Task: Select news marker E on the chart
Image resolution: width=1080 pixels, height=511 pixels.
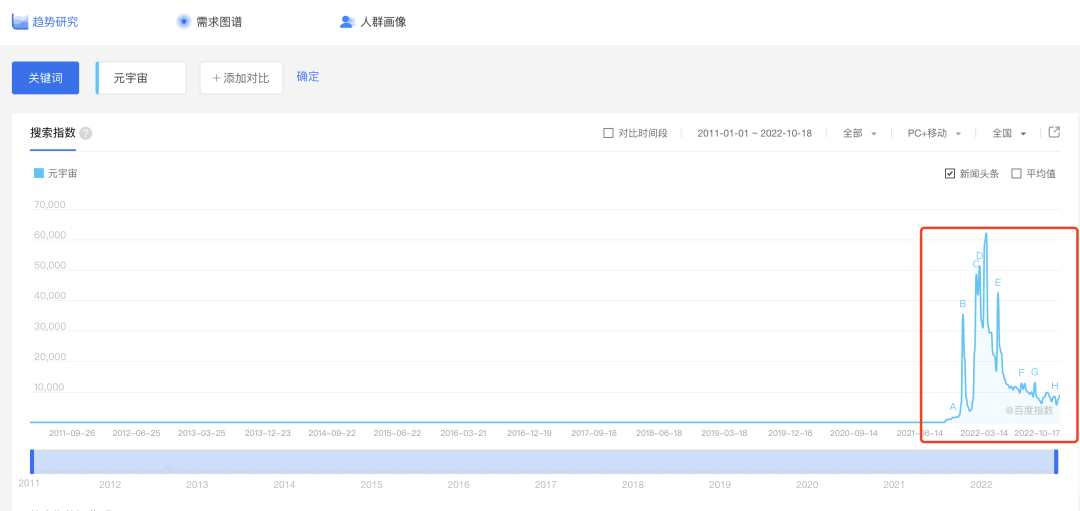Action: point(997,283)
